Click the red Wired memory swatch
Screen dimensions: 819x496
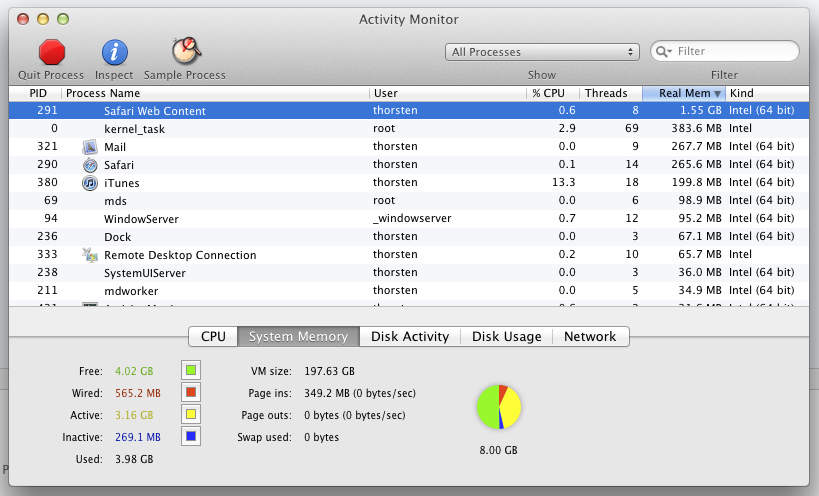(x=191, y=392)
